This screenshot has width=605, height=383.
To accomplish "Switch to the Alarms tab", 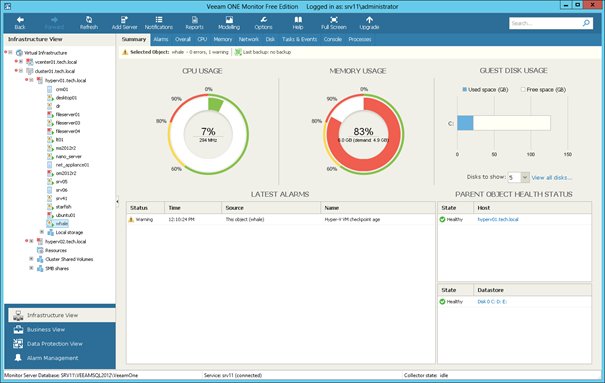I will 161,39.
